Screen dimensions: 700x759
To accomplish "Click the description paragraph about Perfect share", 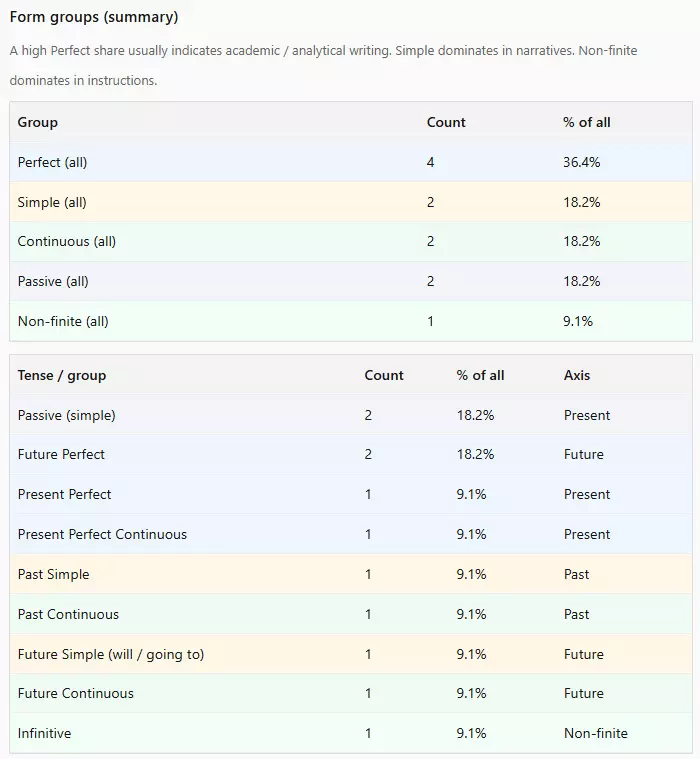I will pos(323,65).
